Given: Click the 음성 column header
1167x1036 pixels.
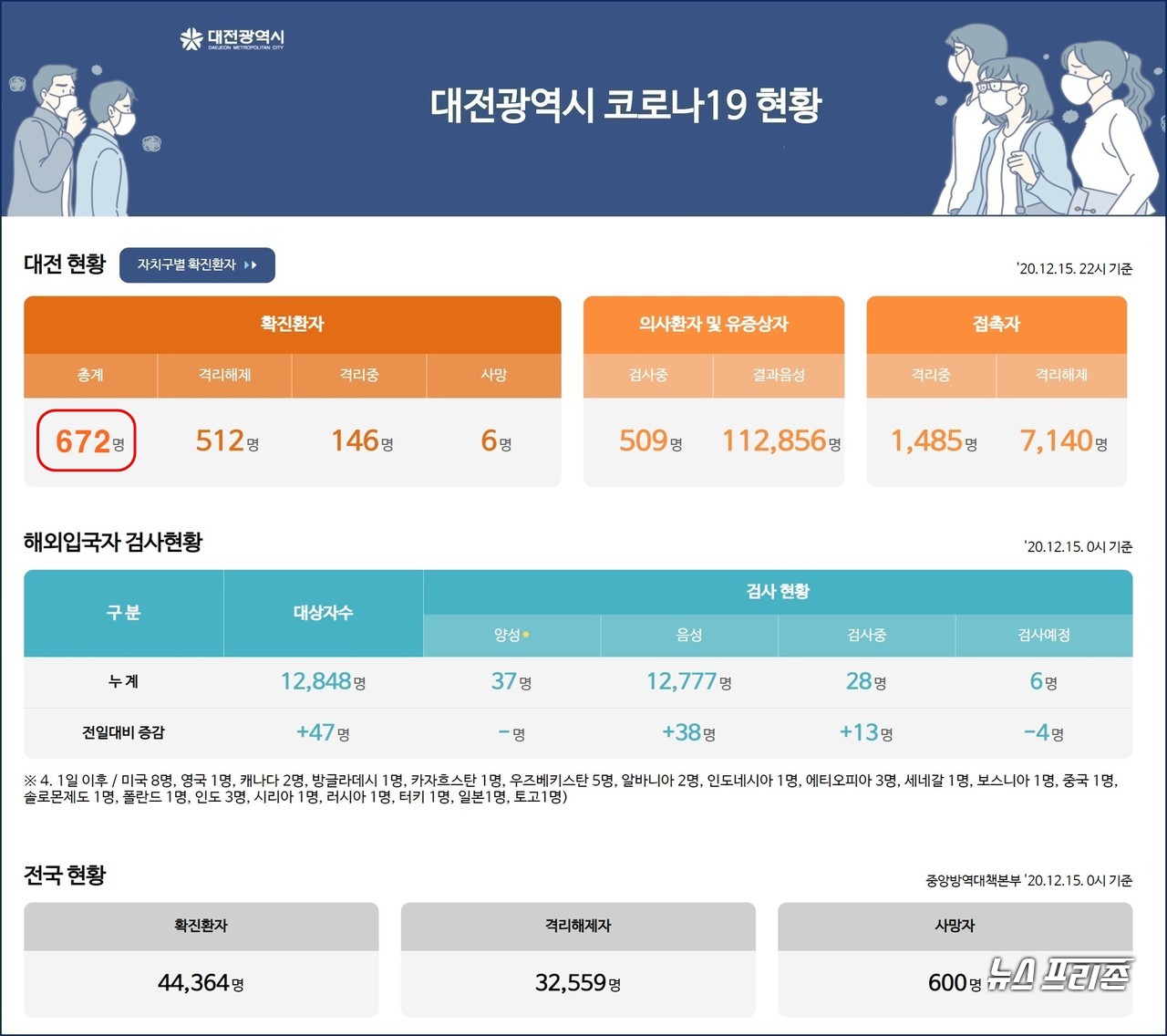Looking at the screenshot, I should pos(689,635).
